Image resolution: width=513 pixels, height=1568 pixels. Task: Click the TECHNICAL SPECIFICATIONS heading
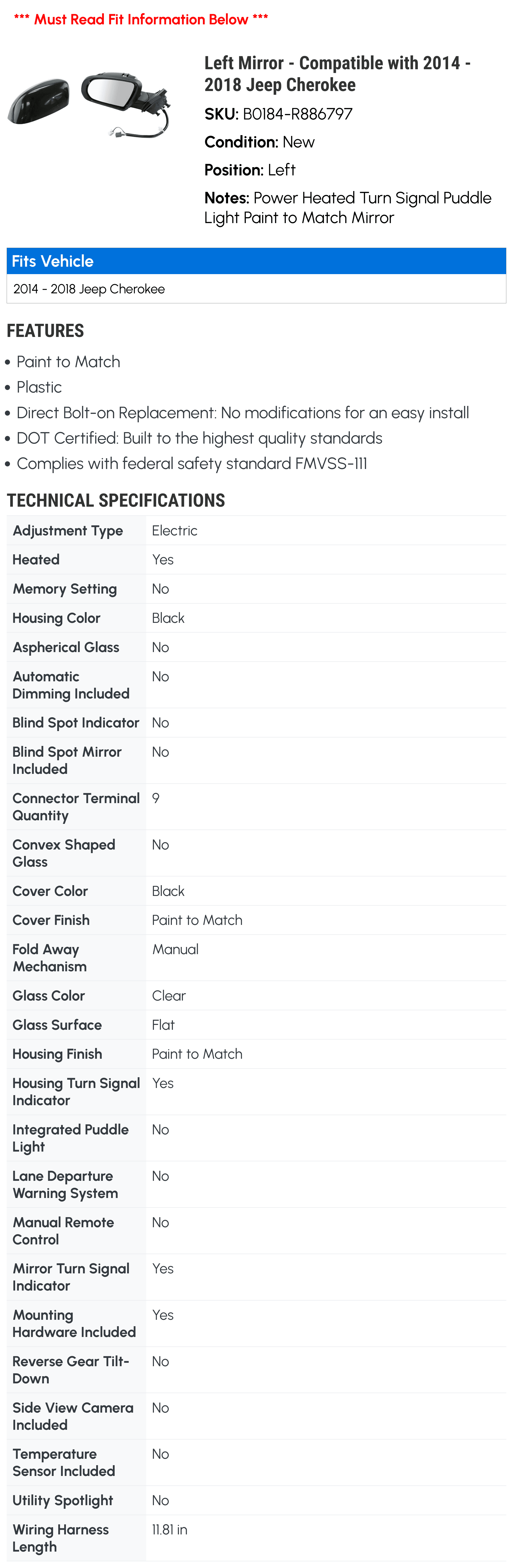click(116, 500)
